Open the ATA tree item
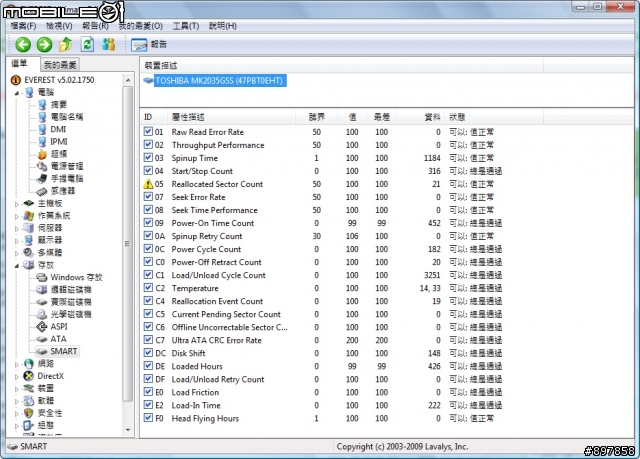 click(x=58, y=339)
